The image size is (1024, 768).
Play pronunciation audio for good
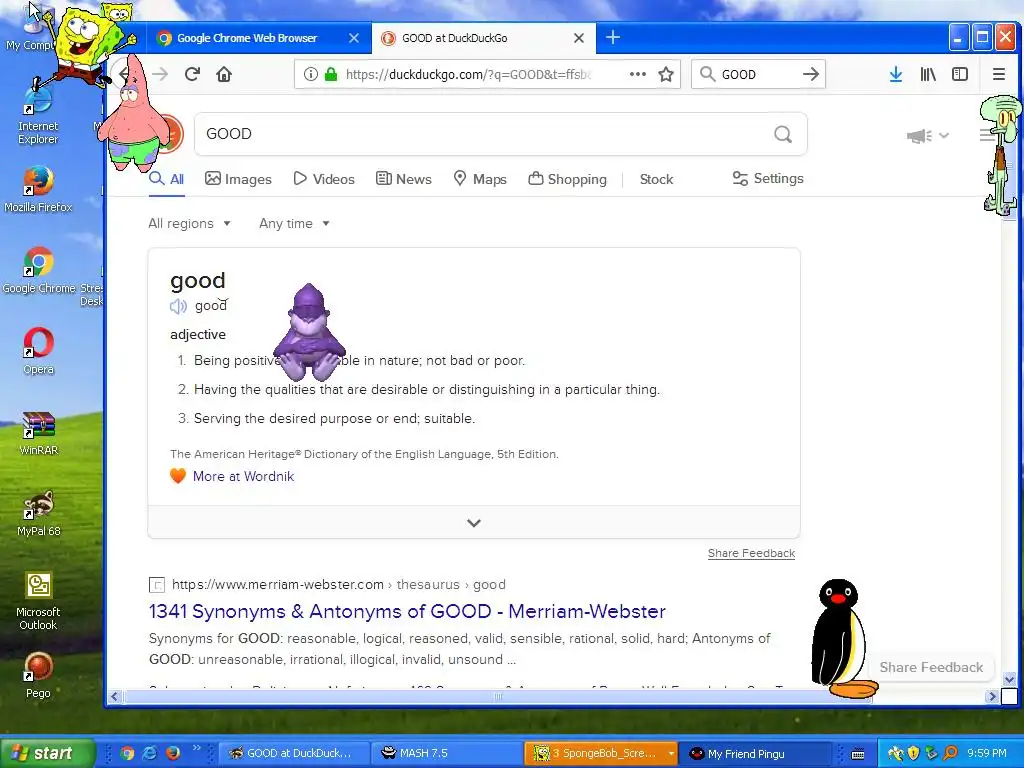pos(178,306)
